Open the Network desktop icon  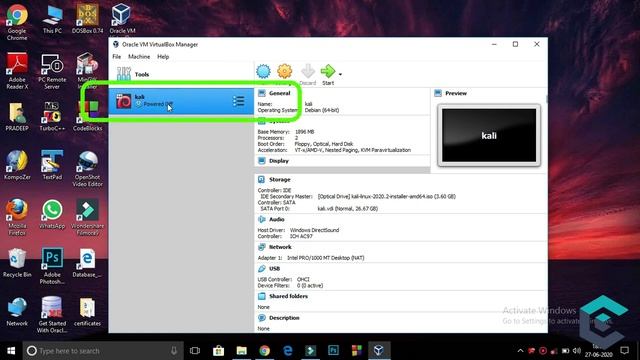(x=17, y=312)
